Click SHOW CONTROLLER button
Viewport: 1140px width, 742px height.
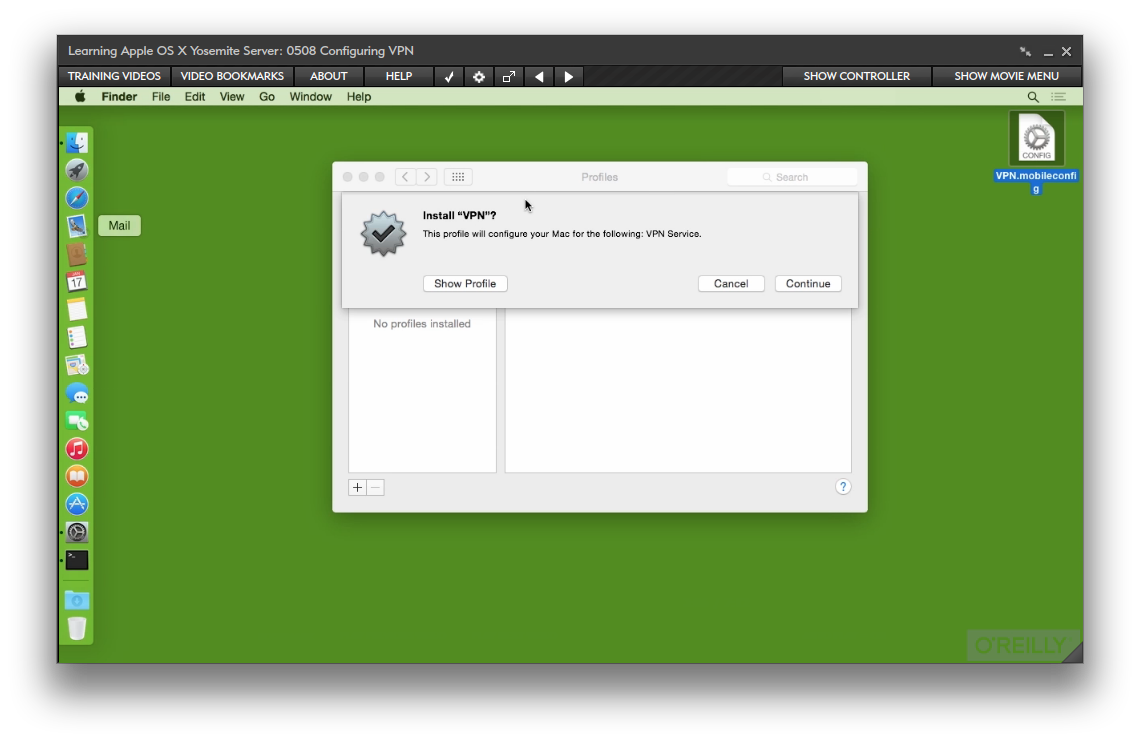pos(856,76)
